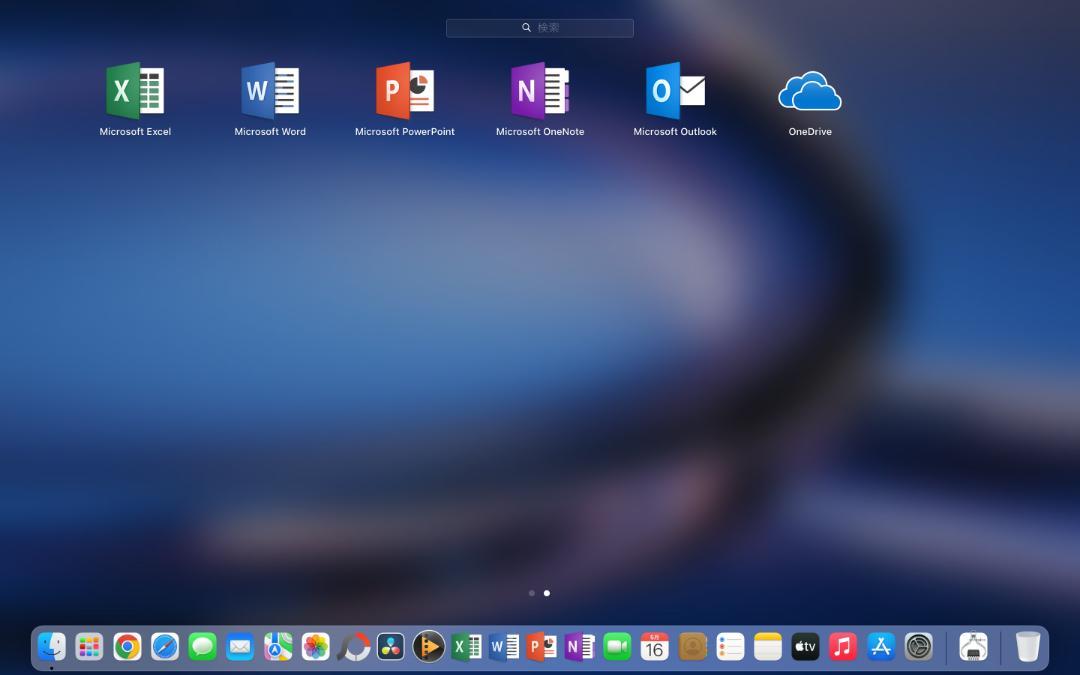Click the "Microsoft PowerPoint" label text

[x=405, y=132]
